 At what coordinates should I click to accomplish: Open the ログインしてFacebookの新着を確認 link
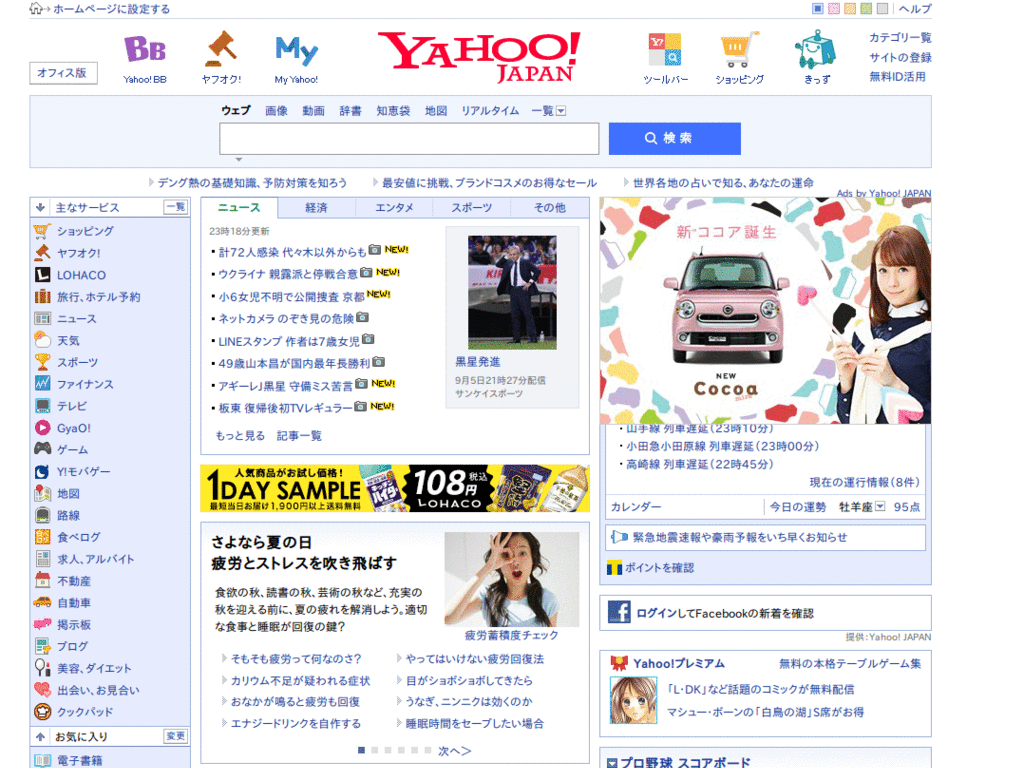pyautogui.click(x=725, y=613)
